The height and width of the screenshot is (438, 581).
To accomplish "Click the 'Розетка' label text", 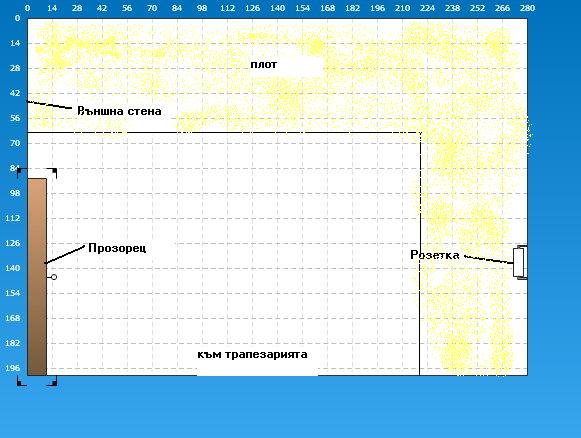I will [x=435, y=255].
